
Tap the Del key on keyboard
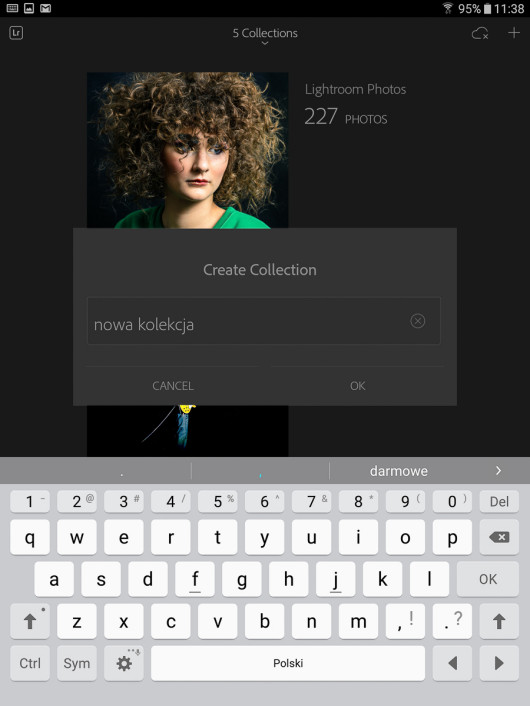(499, 502)
